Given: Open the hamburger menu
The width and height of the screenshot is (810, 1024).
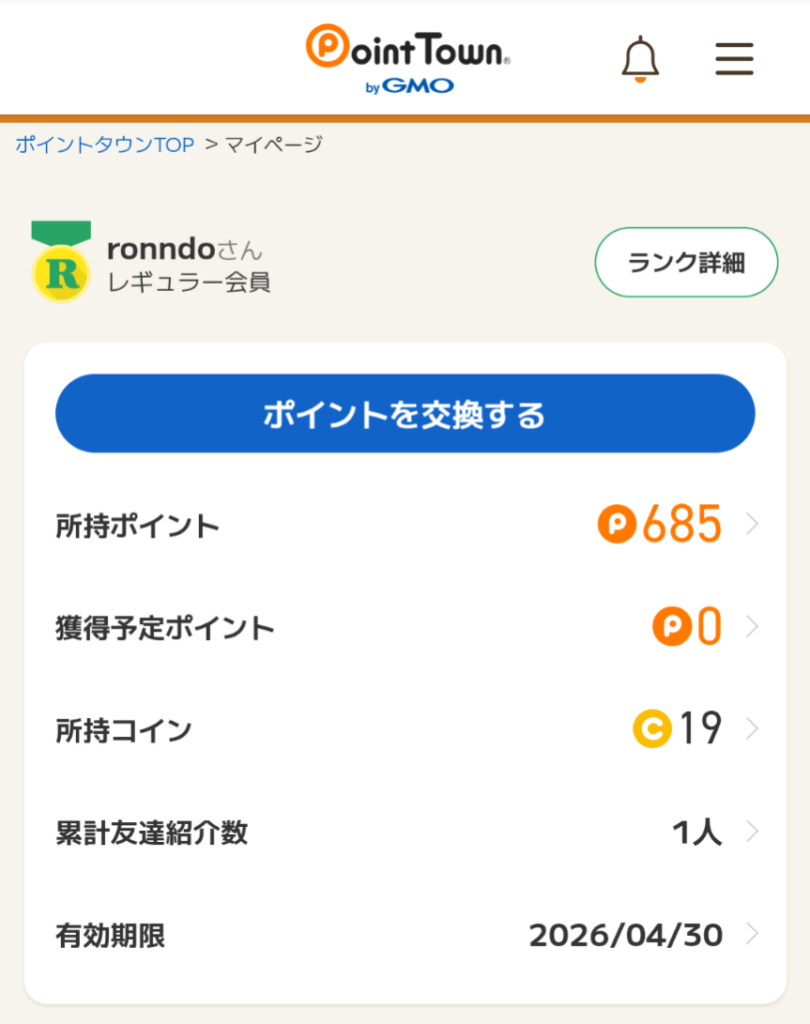Looking at the screenshot, I should (x=734, y=59).
